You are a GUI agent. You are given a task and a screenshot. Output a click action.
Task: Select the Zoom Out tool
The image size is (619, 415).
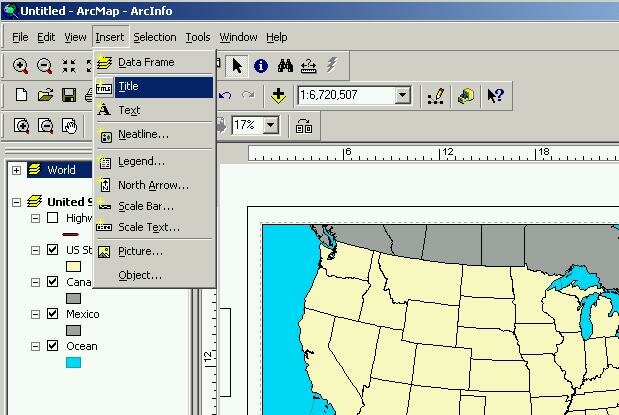click(45, 66)
